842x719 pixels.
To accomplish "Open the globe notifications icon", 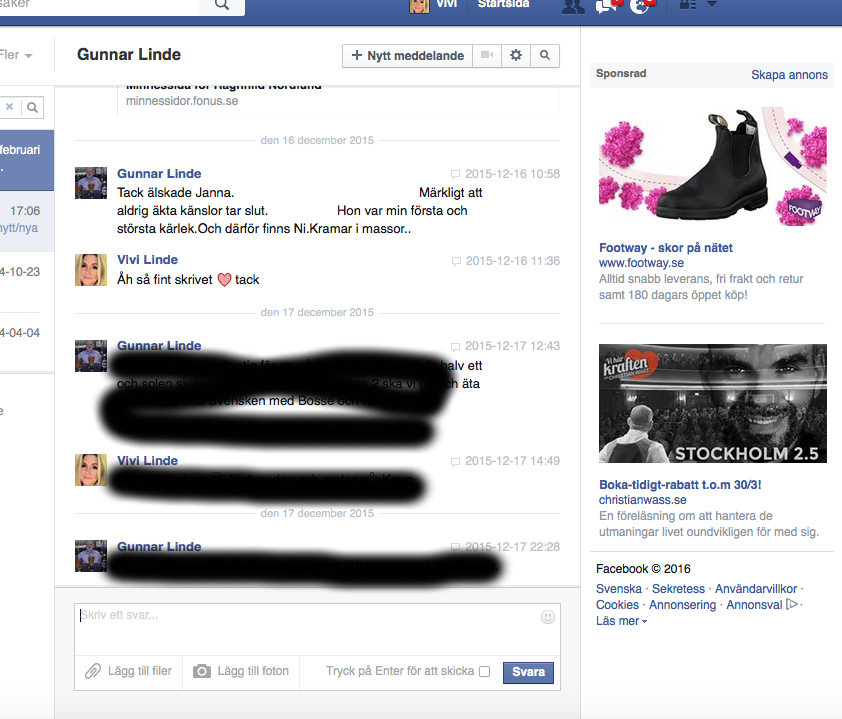I will [640, 6].
